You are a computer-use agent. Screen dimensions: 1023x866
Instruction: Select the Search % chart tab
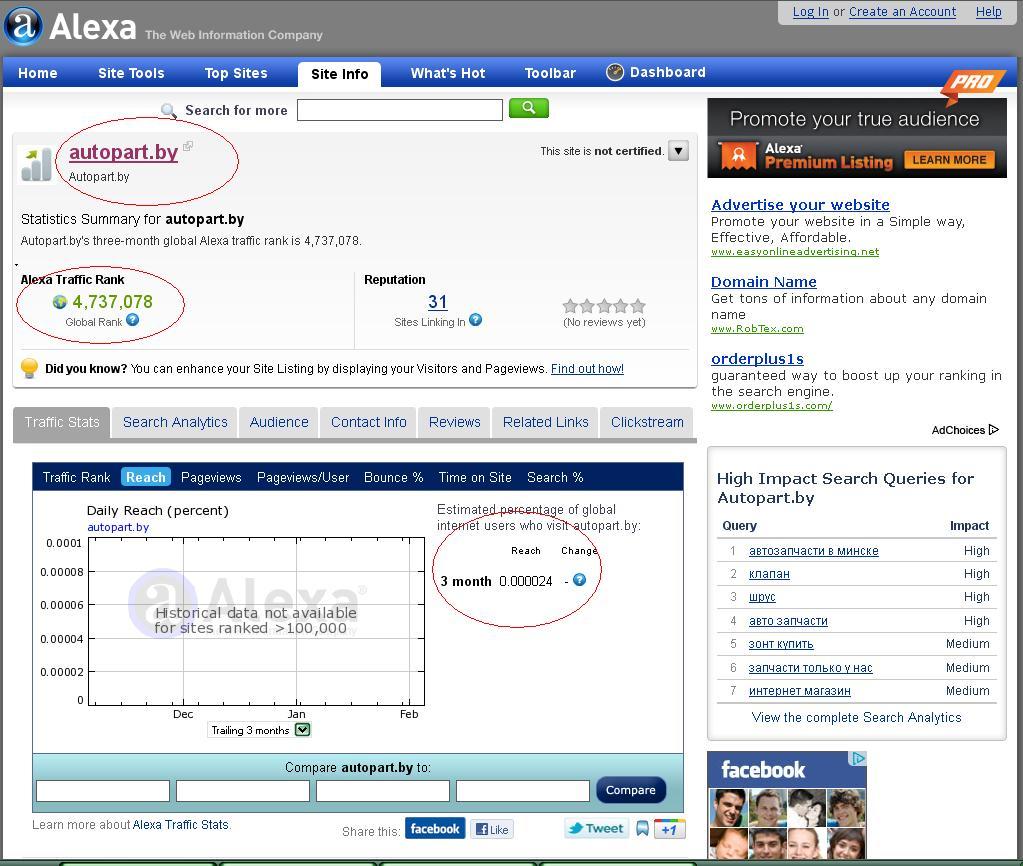555,477
